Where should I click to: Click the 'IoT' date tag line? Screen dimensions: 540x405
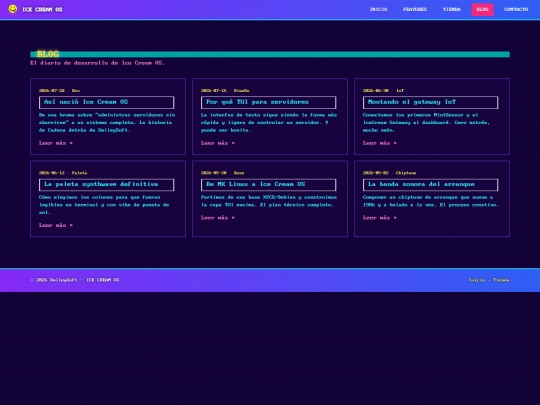click(383, 91)
